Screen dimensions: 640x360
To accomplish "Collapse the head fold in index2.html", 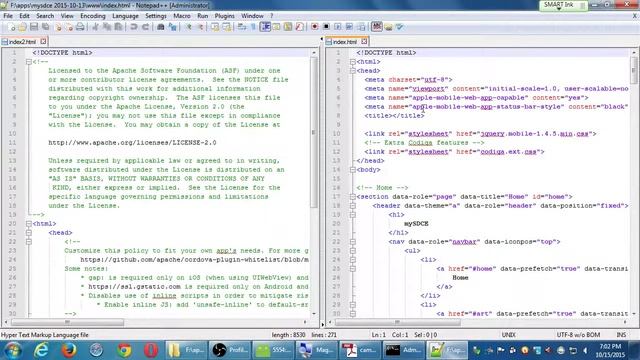I will [29, 233].
